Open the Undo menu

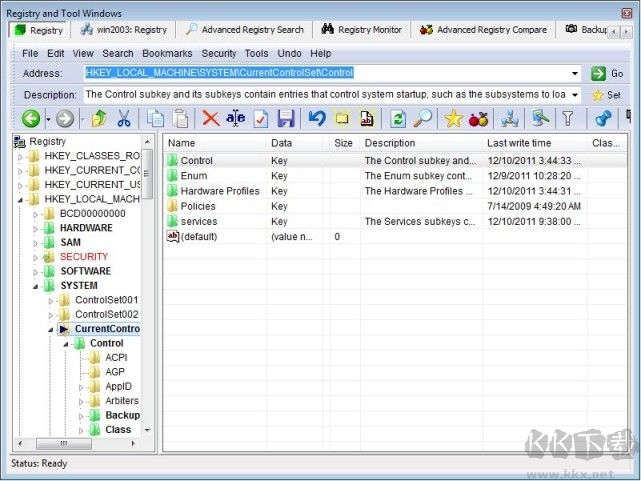[x=289, y=54]
